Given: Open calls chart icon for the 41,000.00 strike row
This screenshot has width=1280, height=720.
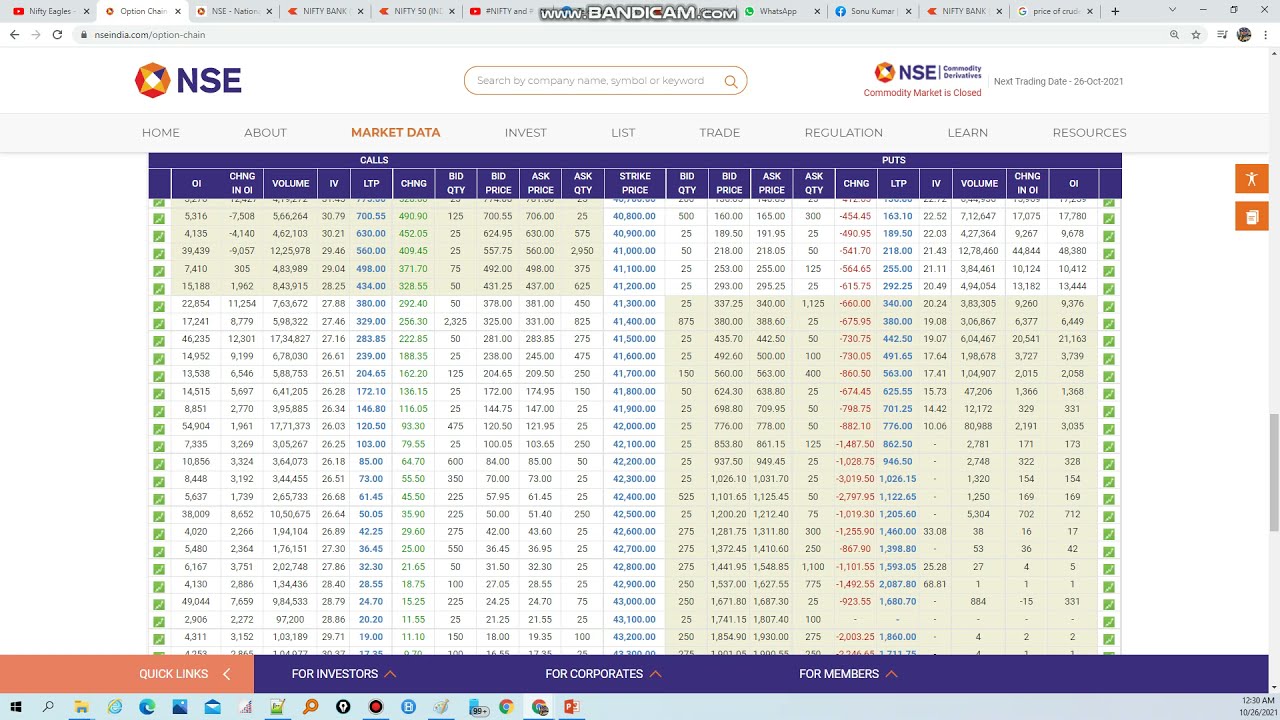Looking at the screenshot, I should pyautogui.click(x=159, y=252).
